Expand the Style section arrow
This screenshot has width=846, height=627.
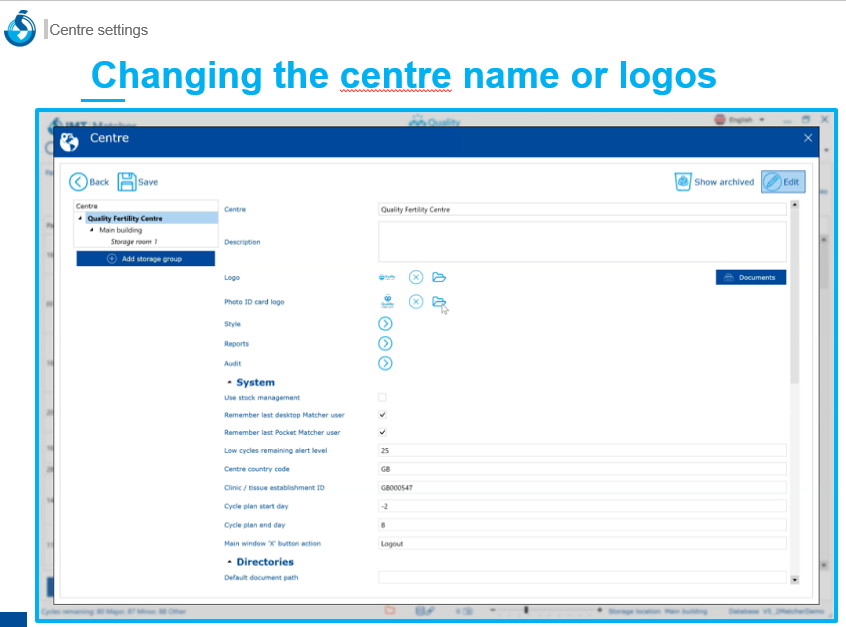coord(385,324)
